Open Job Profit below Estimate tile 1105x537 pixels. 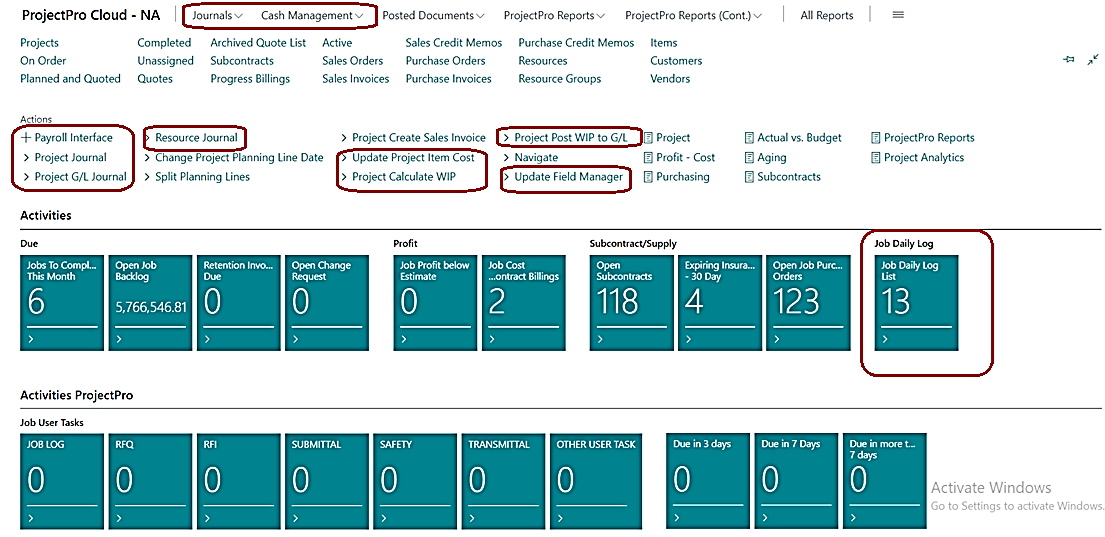[x=436, y=303]
